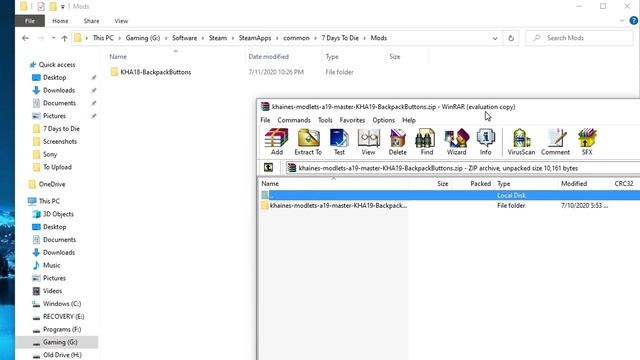Screen dimensions: 640x360
Task: Open Sony folder in navigation pane
Action: click(x=50, y=154)
